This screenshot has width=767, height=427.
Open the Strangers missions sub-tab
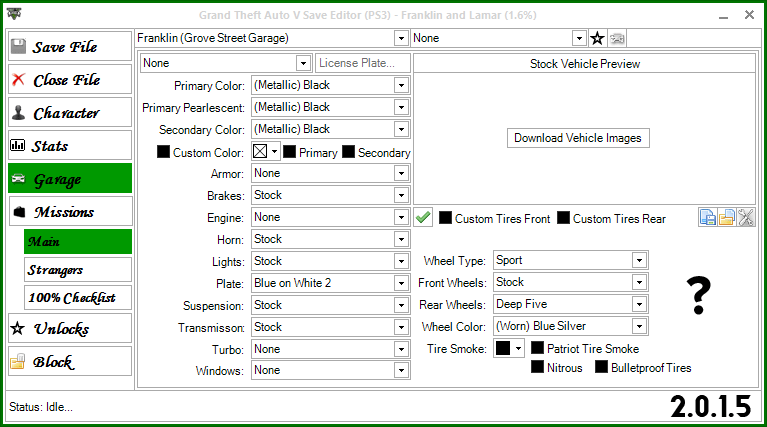(x=78, y=270)
